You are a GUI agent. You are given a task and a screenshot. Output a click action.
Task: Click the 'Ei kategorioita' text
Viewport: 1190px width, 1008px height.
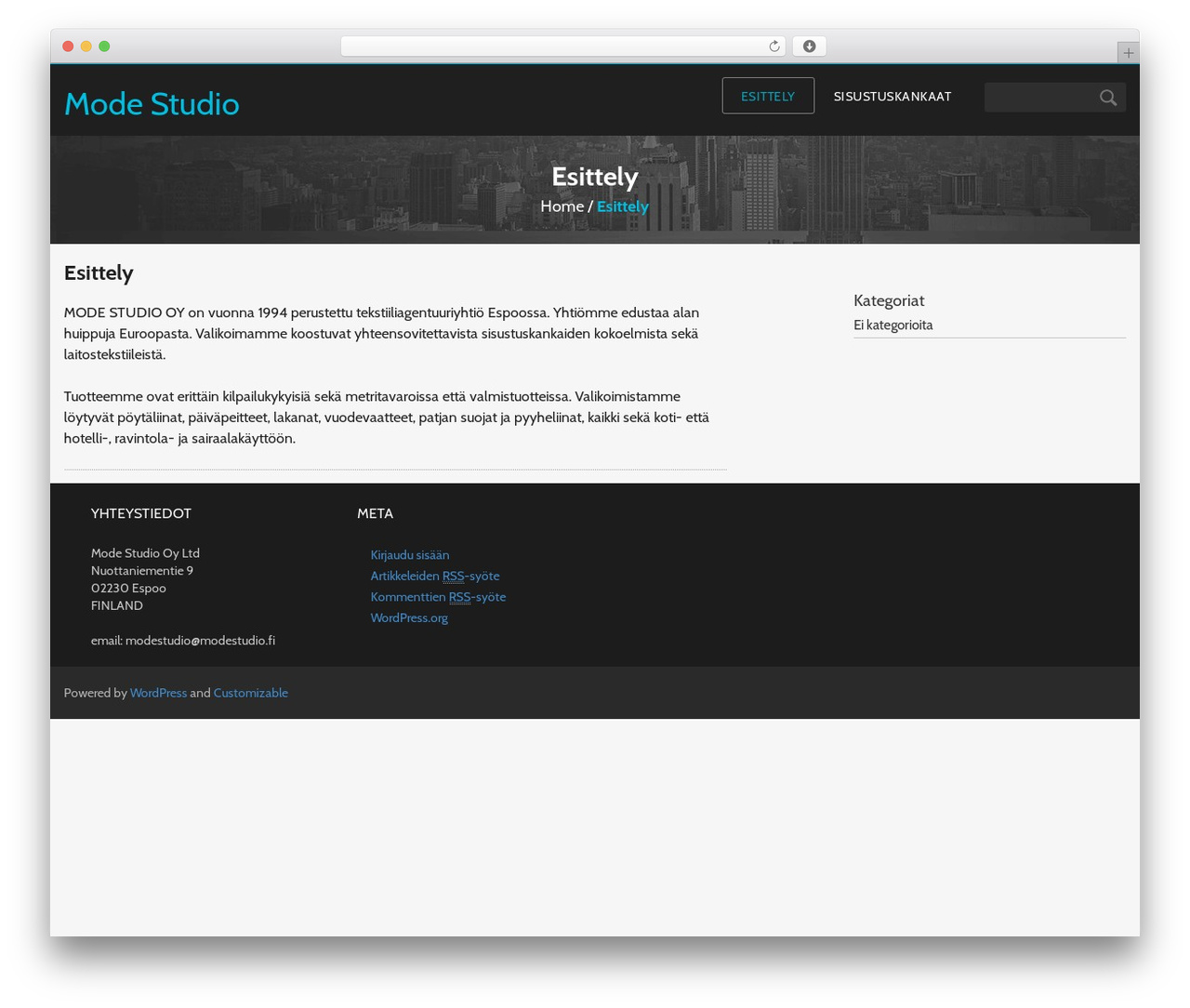click(893, 325)
